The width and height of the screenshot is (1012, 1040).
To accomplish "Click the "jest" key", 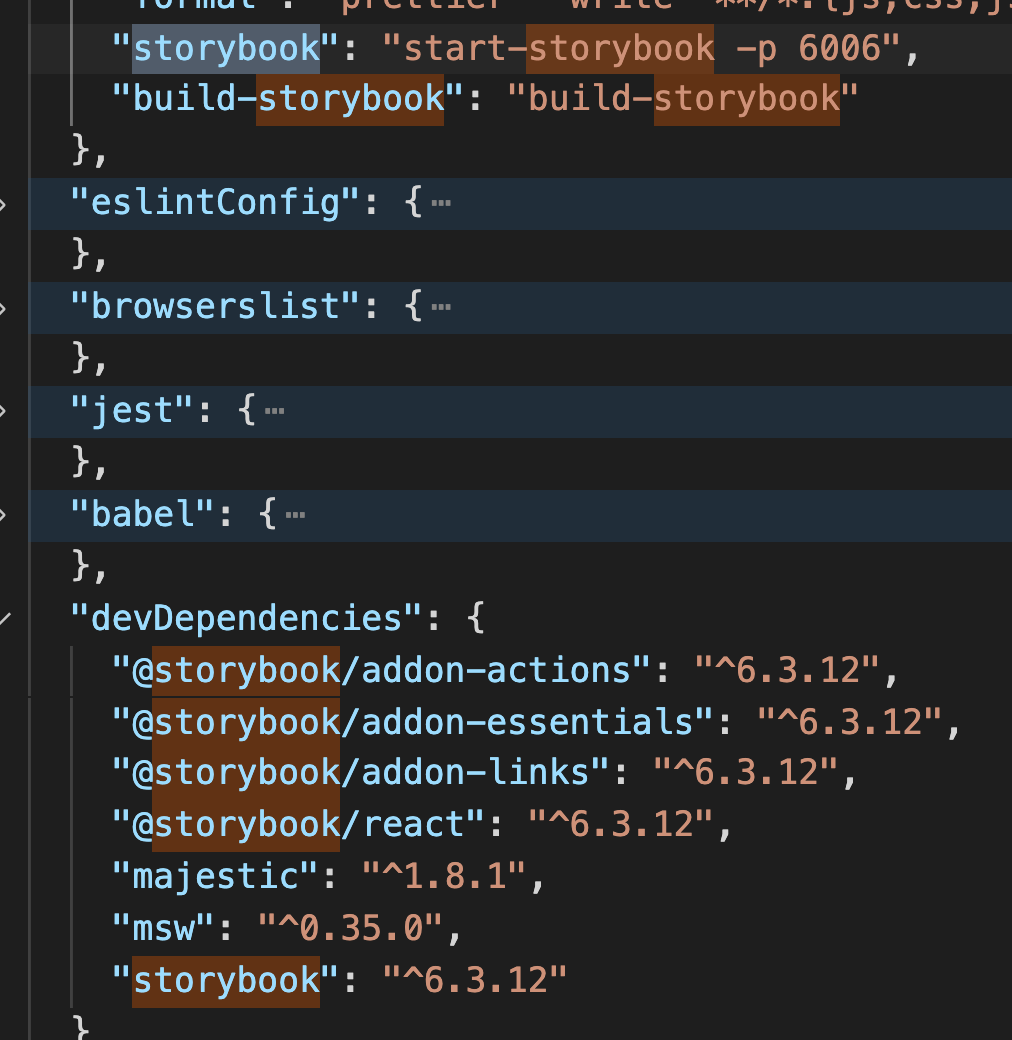I will [x=132, y=411].
